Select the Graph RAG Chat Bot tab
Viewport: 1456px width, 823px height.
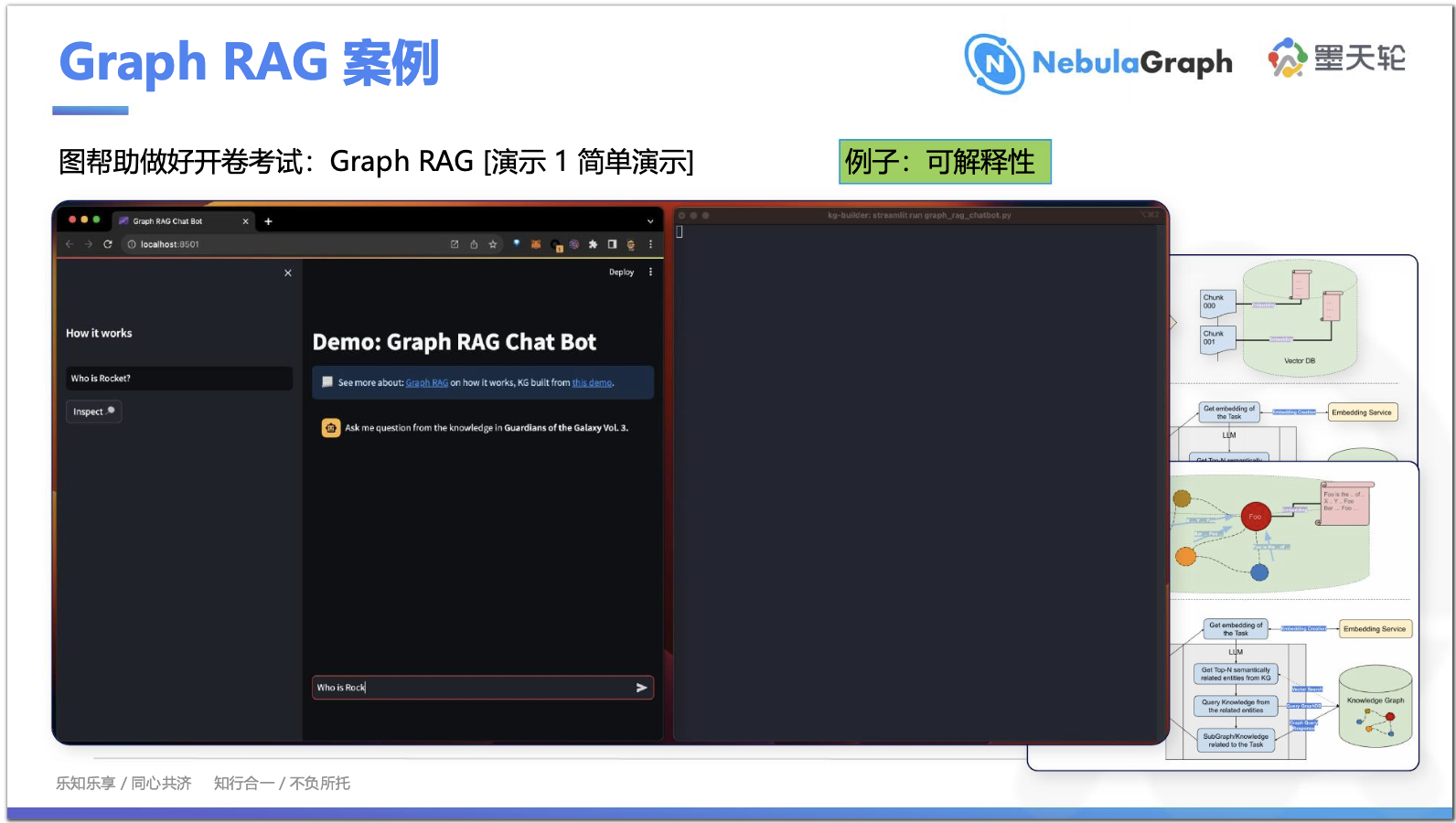183,221
